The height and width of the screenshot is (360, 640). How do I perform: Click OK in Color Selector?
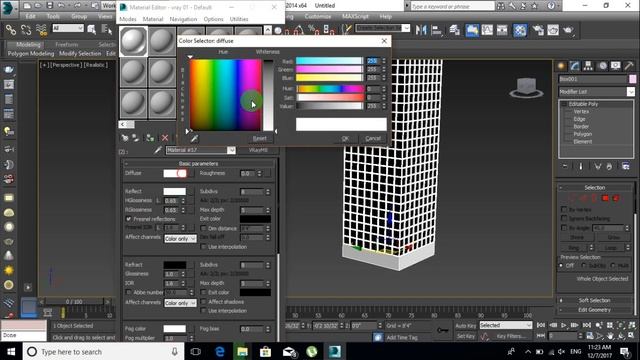[345, 138]
